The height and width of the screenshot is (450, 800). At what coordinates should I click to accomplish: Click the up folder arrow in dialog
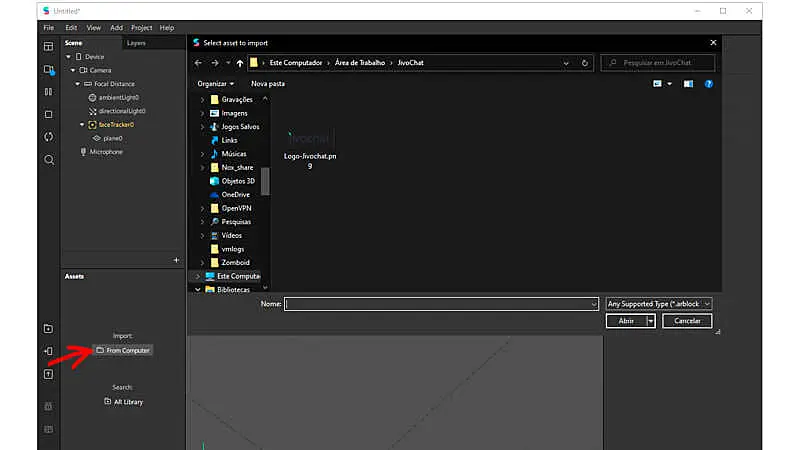pos(240,63)
